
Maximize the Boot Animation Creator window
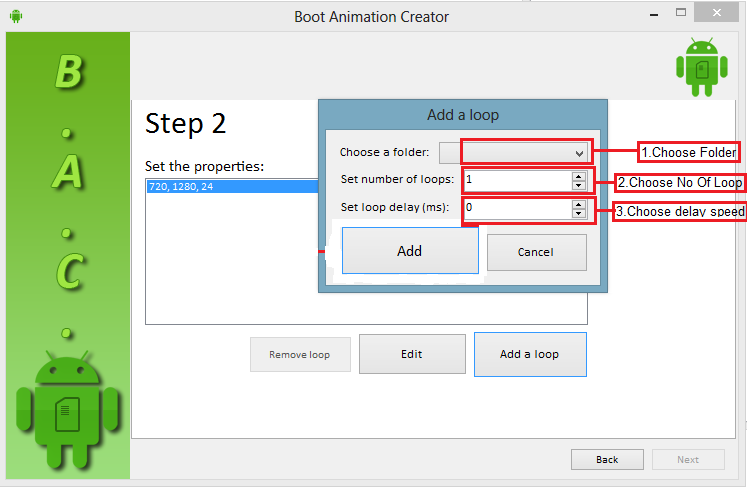pos(682,14)
